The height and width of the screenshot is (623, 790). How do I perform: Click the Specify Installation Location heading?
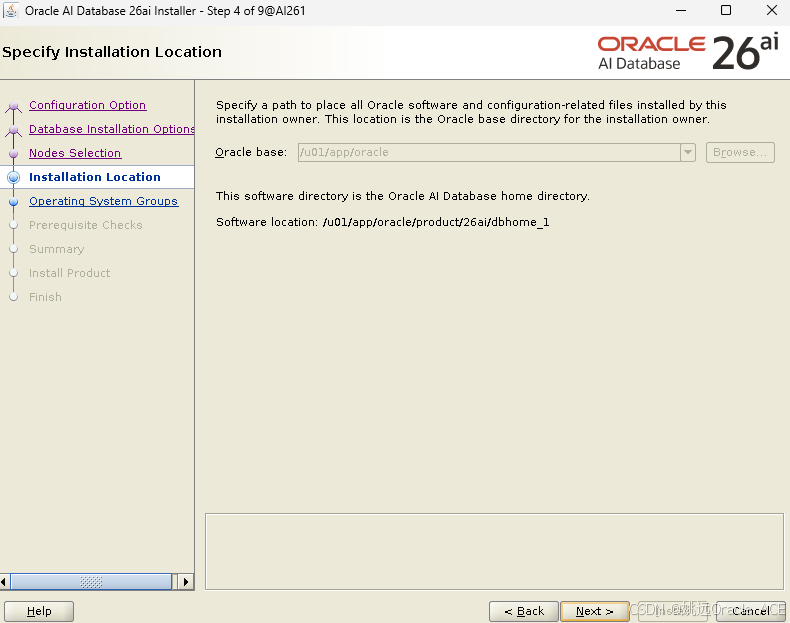(112, 52)
